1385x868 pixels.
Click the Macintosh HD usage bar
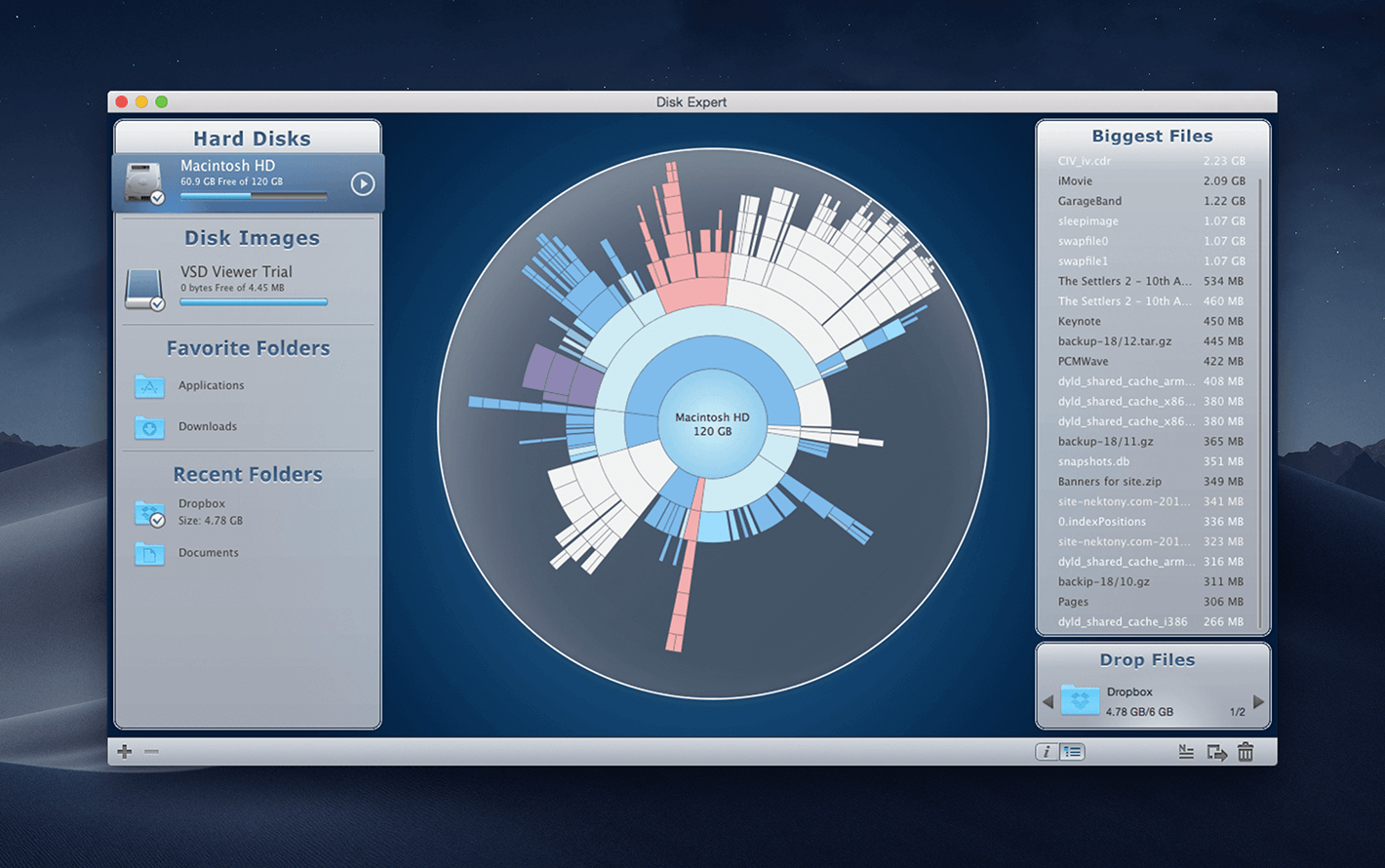(254, 196)
